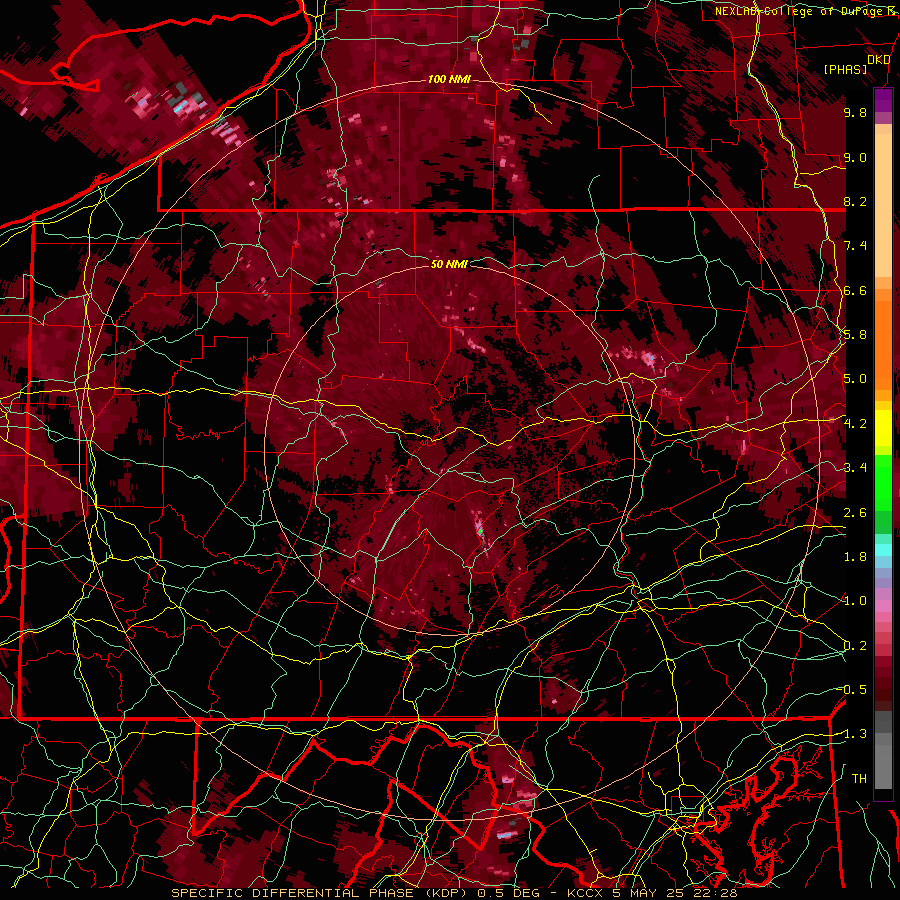The image size is (900, 900).
Task: Click the purple top segment of the color bar
Action: (883, 100)
